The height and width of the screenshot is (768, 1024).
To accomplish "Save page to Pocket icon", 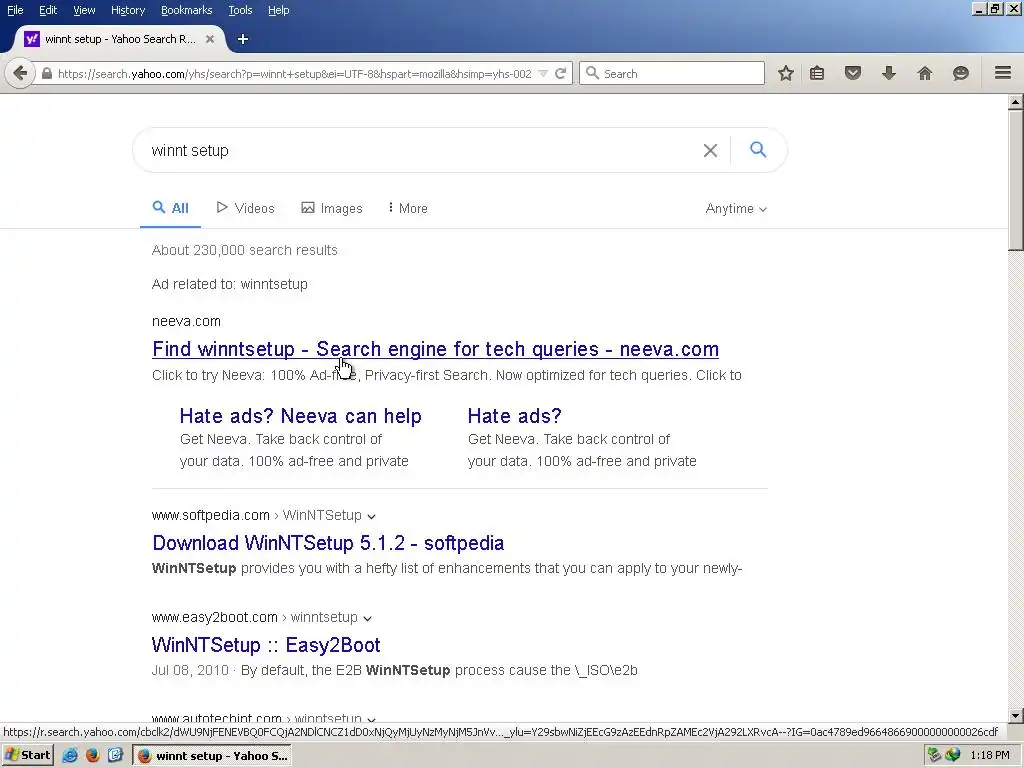I will (852, 73).
